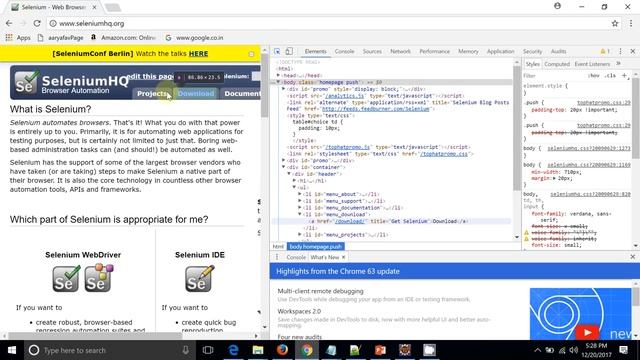The image size is (640, 360).
Task: Collapse the body homepage push node
Action: (278, 82)
